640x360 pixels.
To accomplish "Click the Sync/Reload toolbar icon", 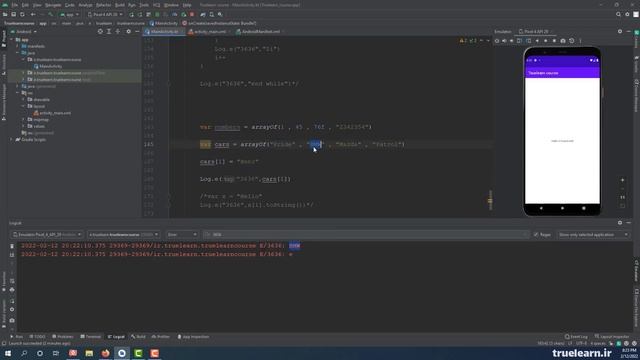I will pyautogui.click(x=22, y=14).
